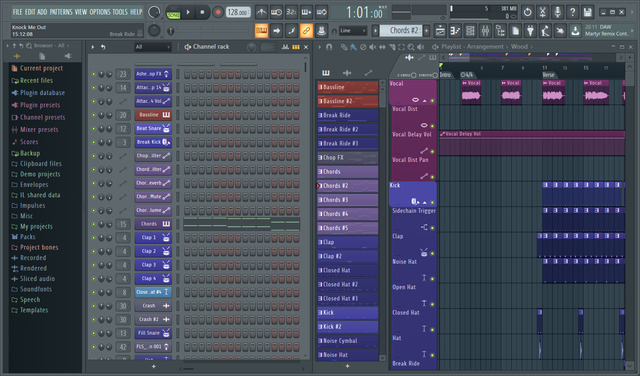Select the Playlist slip tool
Screen dimensions: 640x376
382,47
